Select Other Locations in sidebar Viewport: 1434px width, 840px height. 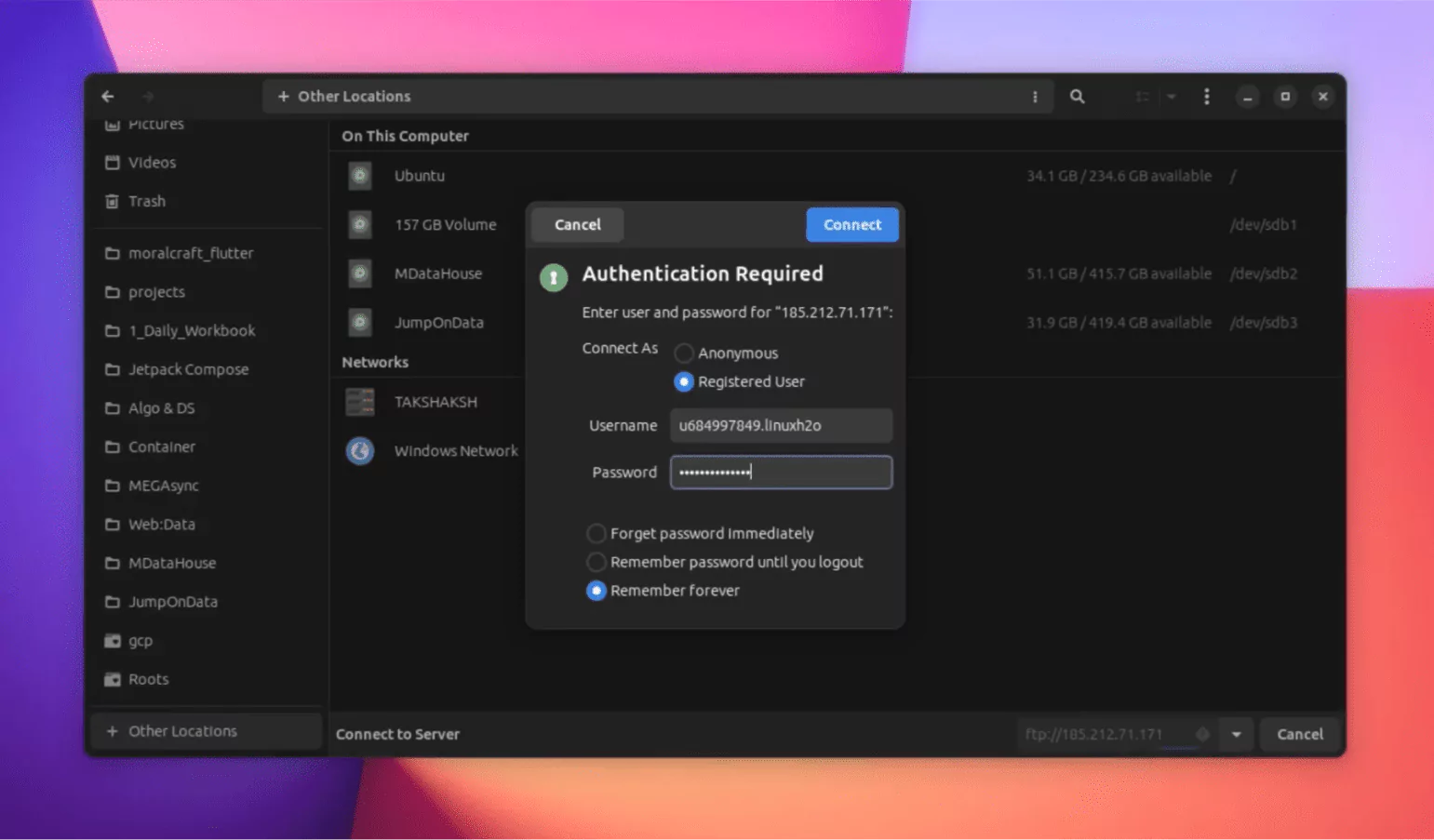[207, 731]
